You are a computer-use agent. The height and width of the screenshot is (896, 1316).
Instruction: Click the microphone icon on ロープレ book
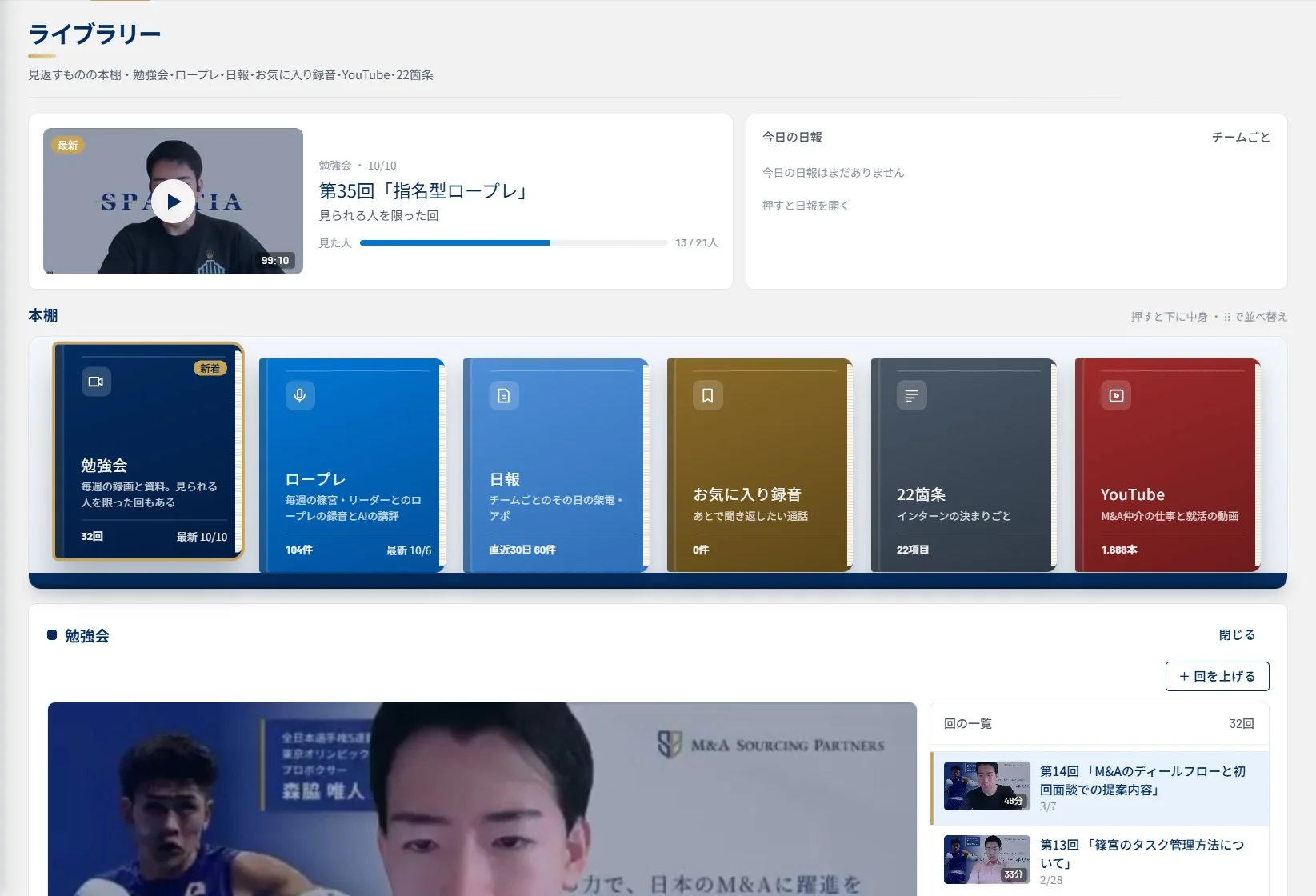point(300,395)
